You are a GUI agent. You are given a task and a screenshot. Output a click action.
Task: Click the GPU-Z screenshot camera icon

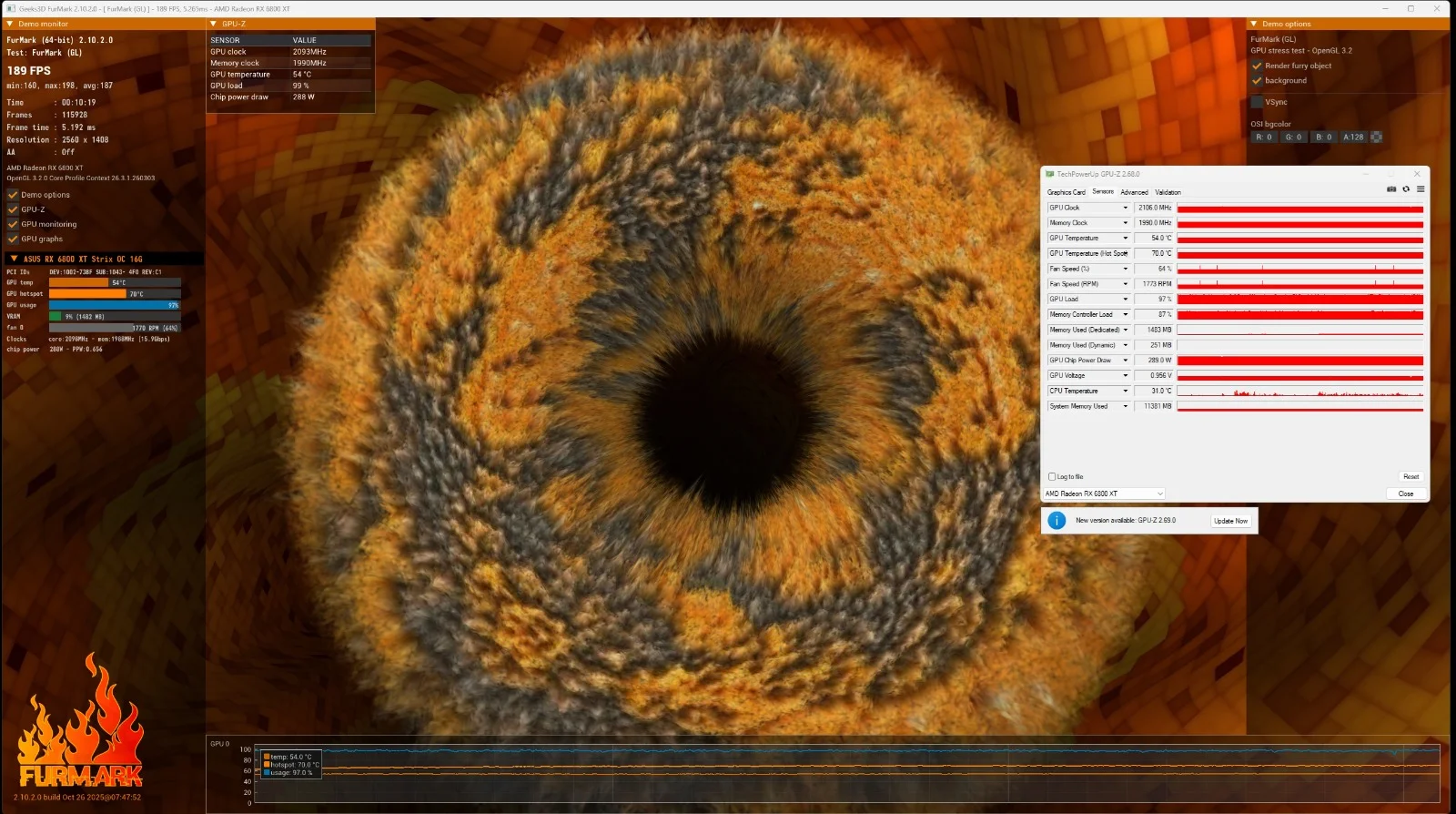point(1390,189)
